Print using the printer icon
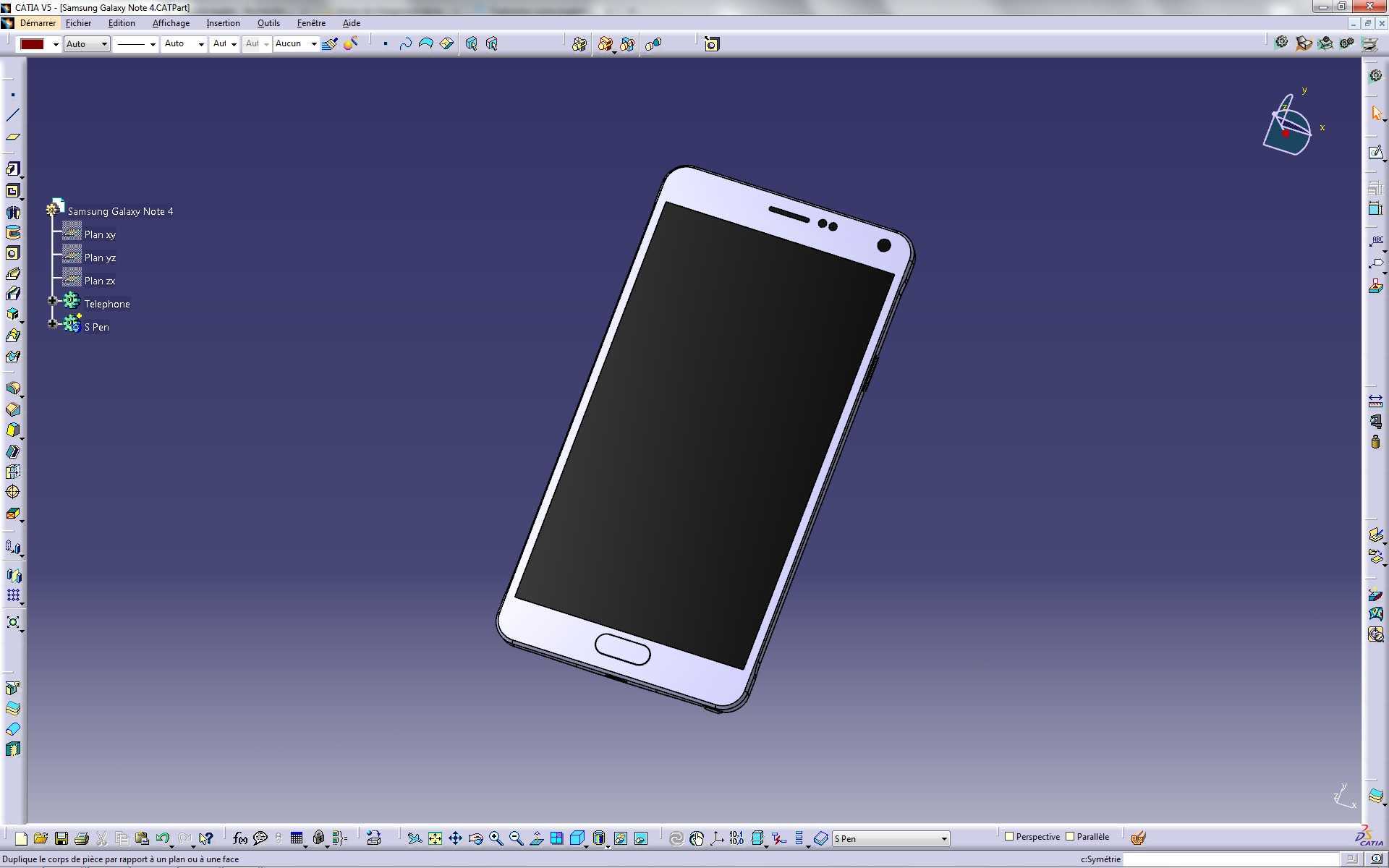 (x=82, y=838)
